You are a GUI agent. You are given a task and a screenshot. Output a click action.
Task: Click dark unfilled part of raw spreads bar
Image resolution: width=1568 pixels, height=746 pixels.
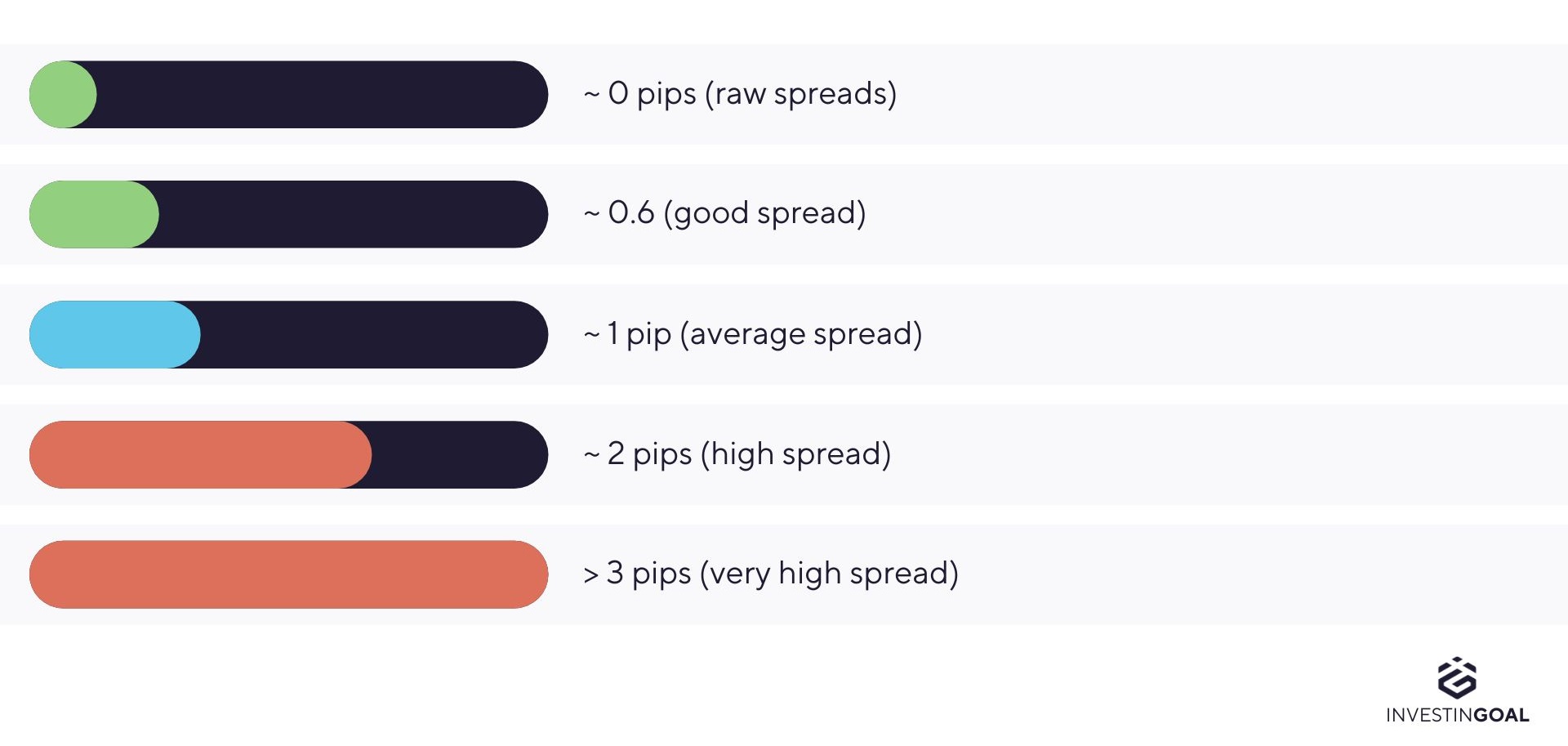tap(322, 94)
